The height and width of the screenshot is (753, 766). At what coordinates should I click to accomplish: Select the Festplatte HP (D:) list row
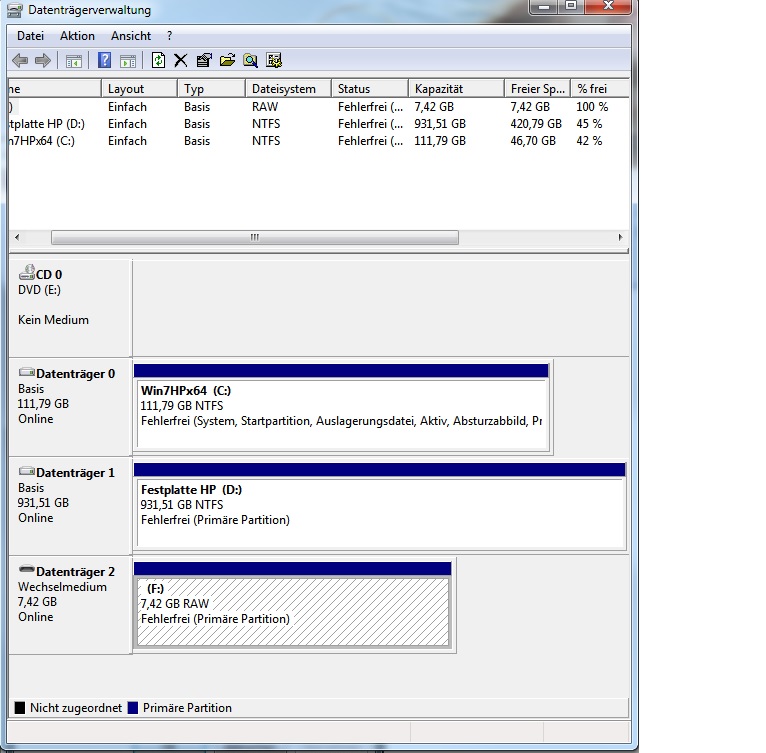pos(319,124)
